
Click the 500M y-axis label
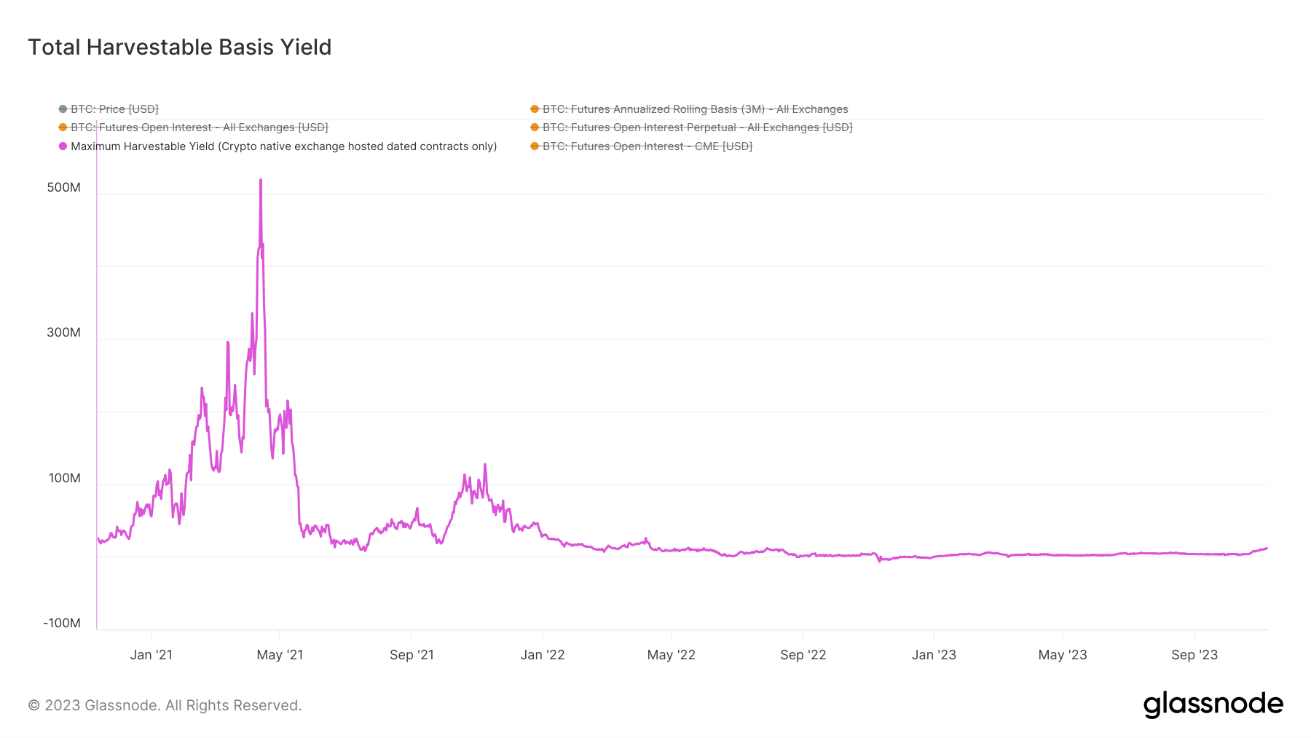[x=63, y=188]
